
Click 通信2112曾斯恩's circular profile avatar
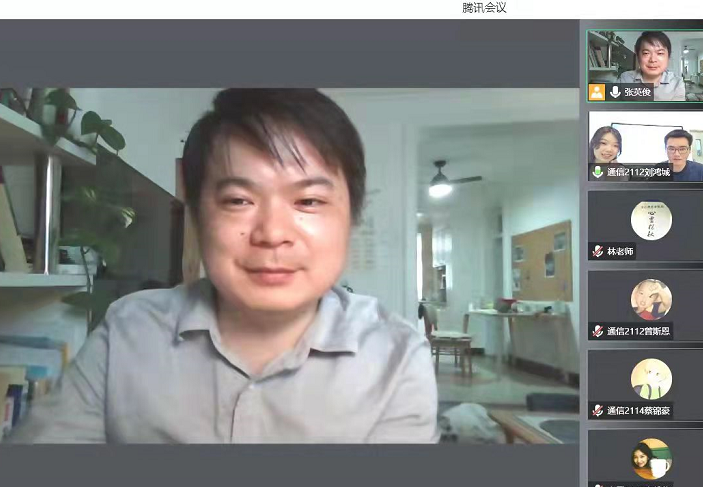651,299
